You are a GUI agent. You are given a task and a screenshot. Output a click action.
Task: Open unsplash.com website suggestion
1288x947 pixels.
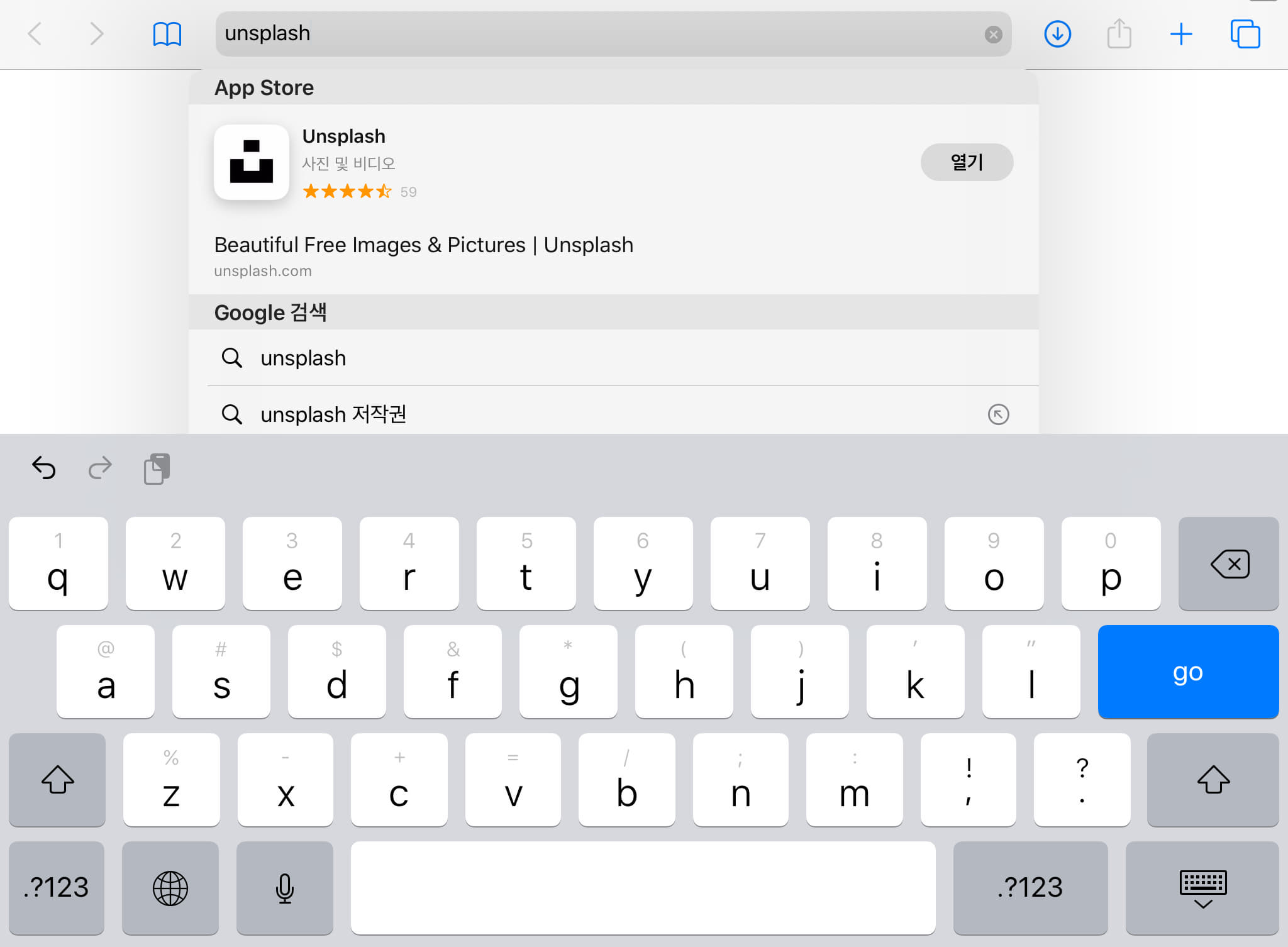[x=423, y=256]
